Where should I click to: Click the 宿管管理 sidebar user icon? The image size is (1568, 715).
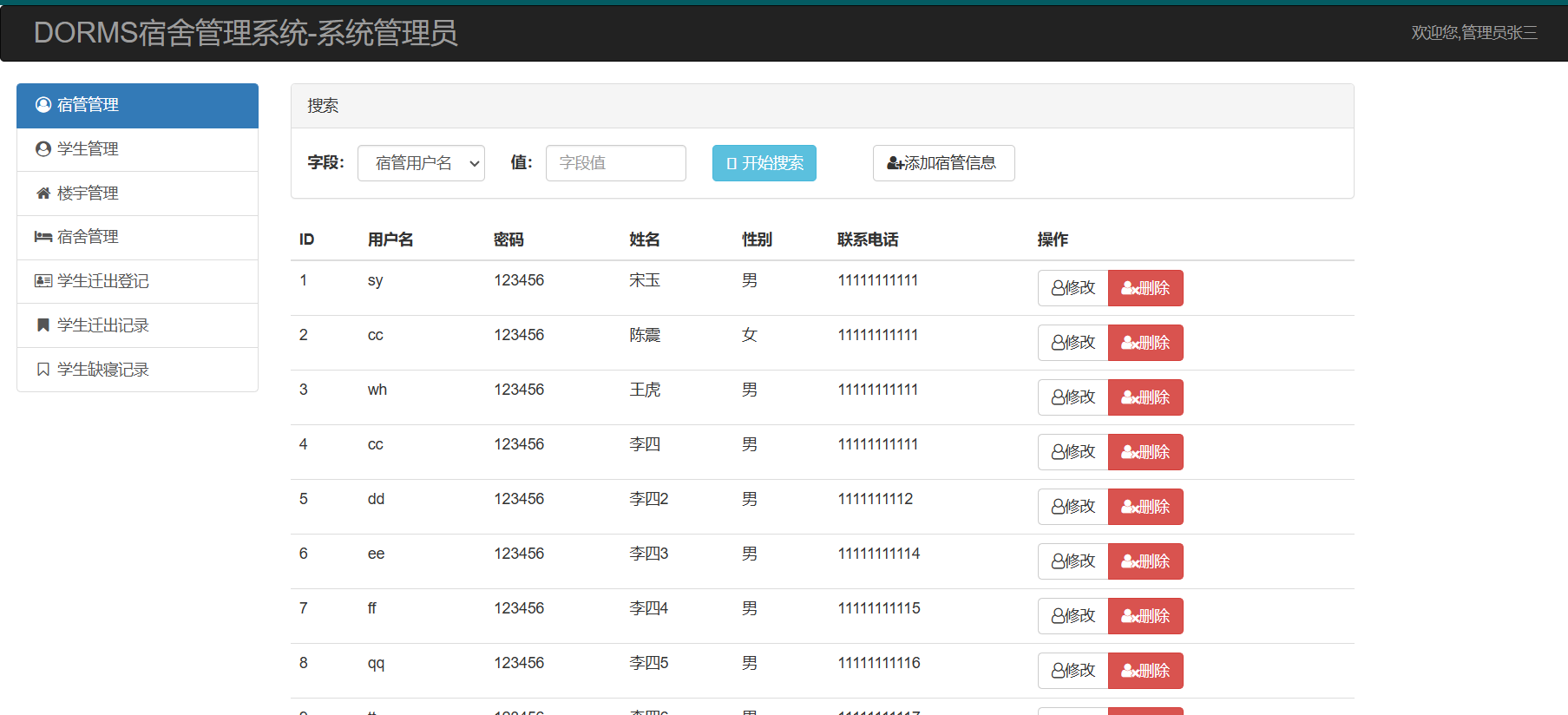(x=43, y=105)
